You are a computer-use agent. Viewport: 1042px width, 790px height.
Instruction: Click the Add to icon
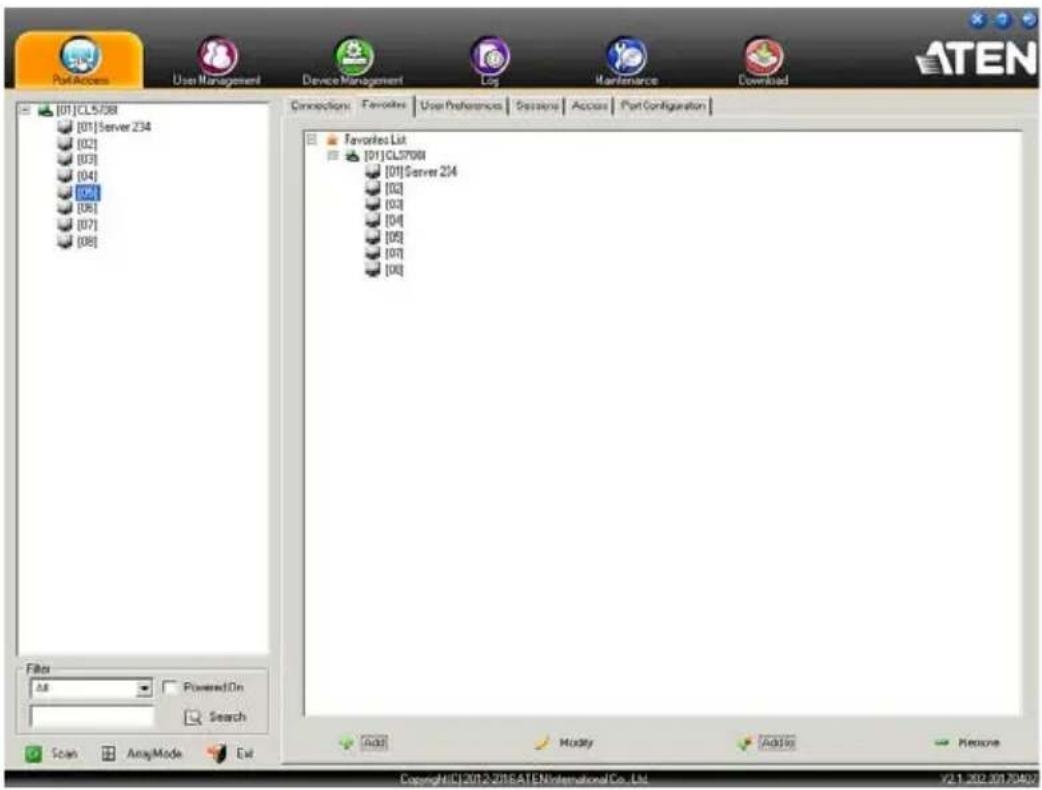[x=745, y=743]
